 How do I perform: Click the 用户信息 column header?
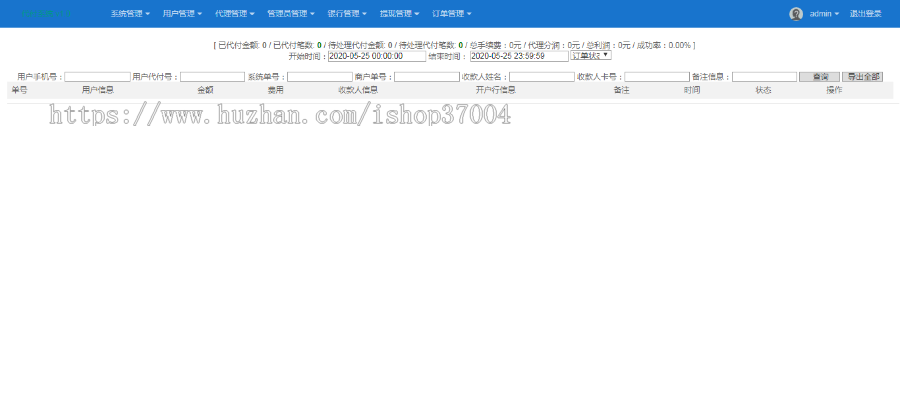click(x=98, y=90)
